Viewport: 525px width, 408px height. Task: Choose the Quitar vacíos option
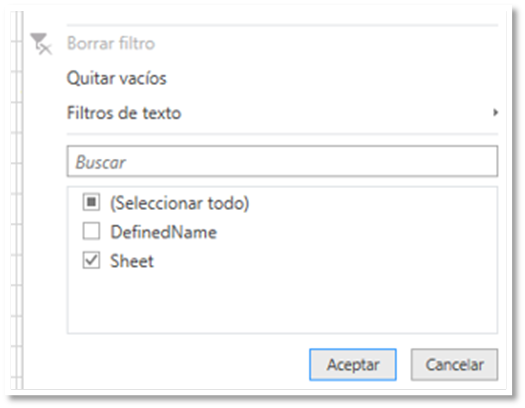pyautogui.click(x=117, y=78)
